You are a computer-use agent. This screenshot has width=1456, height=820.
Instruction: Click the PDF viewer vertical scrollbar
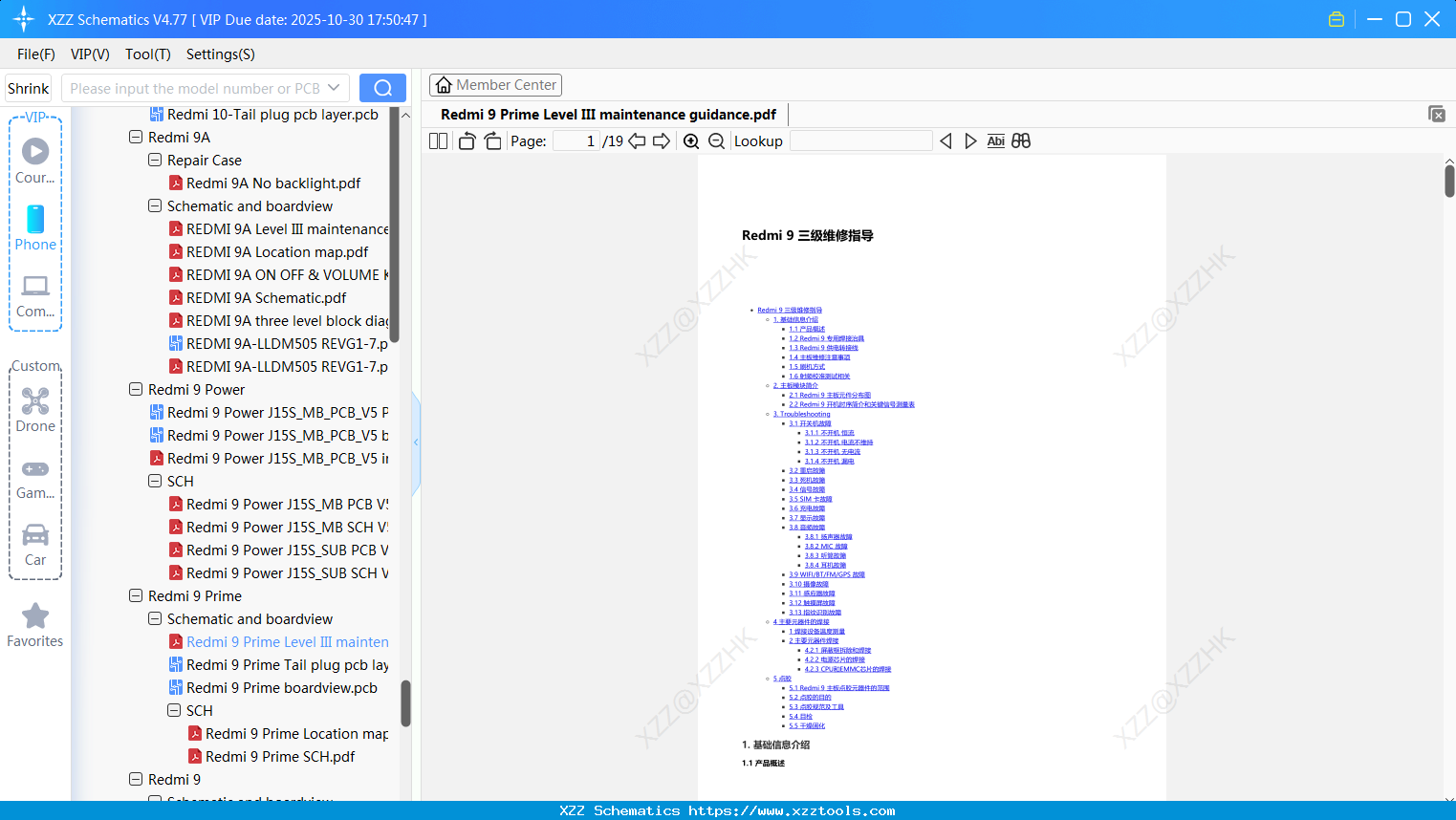pyautogui.click(x=1449, y=182)
